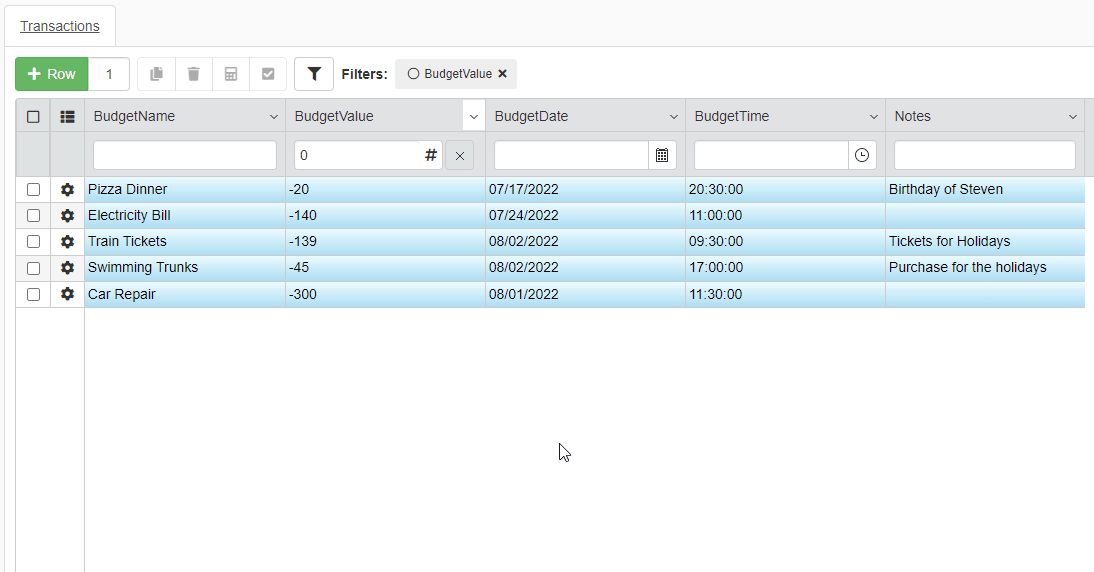Click the copy rows toolbar icon
This screenshot has height=572, width=1094.
(x=156, y=74)
